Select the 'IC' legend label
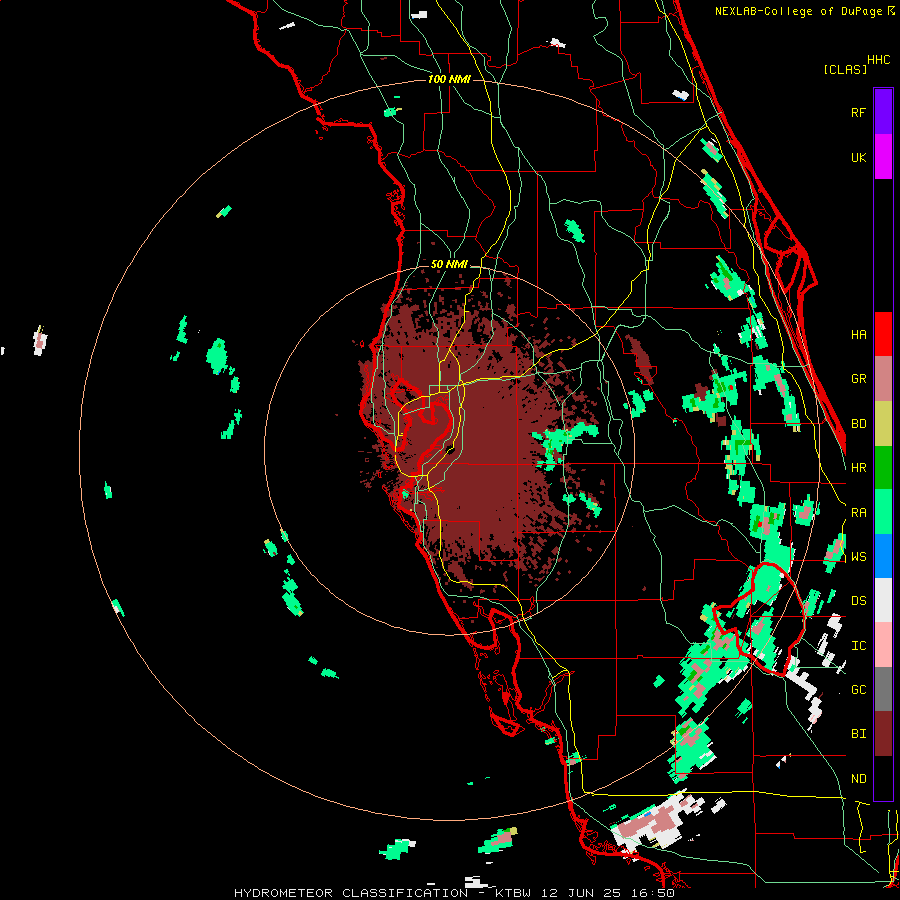Viewport: 900px width, 900px height. pos(858,646)
